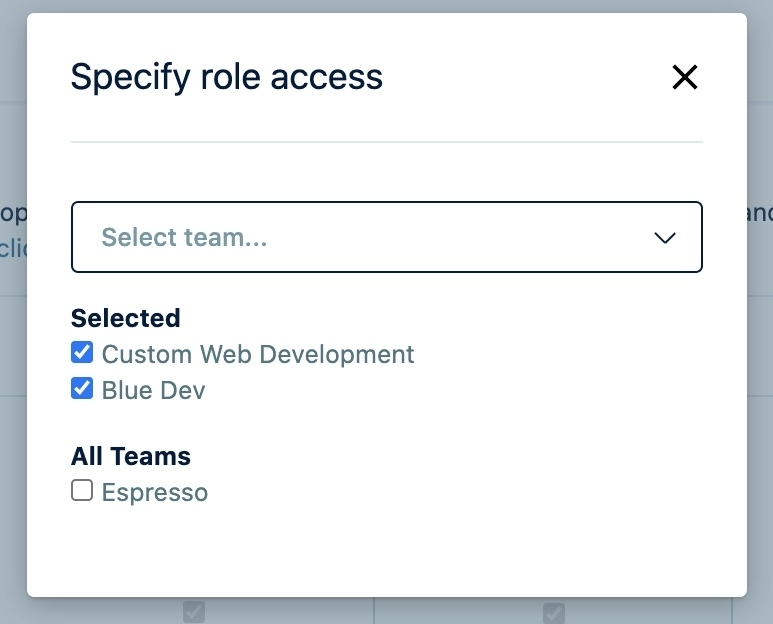Enable the Espresso team checkbox
The width and height of the screenshot is (773, 624).
pyautogui.click(x=82, y=491)
